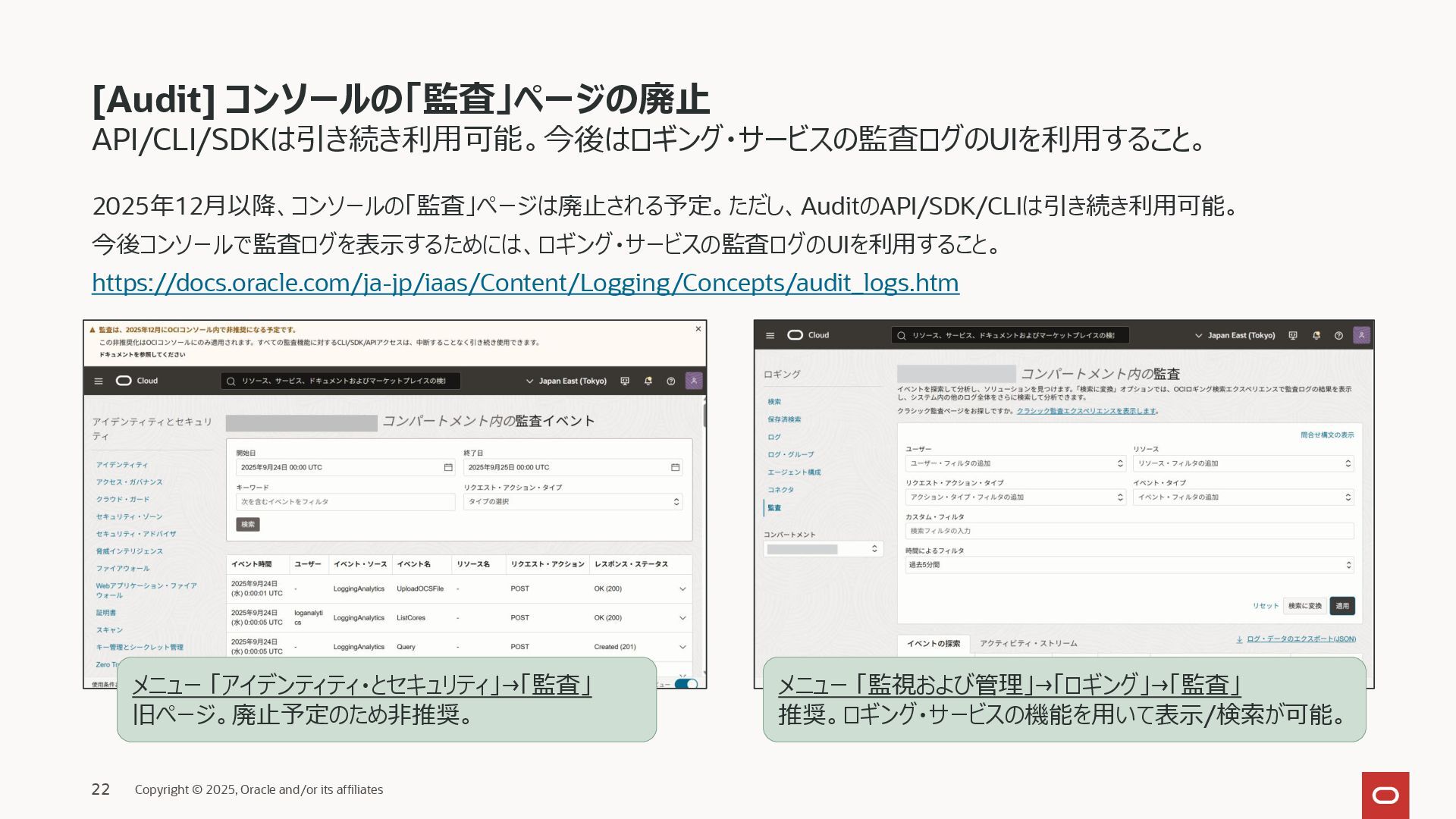The width and height of the screenshot is (1456, 819).
Task: Click notification bell in right console header
Action: (x=1316, y=335)
